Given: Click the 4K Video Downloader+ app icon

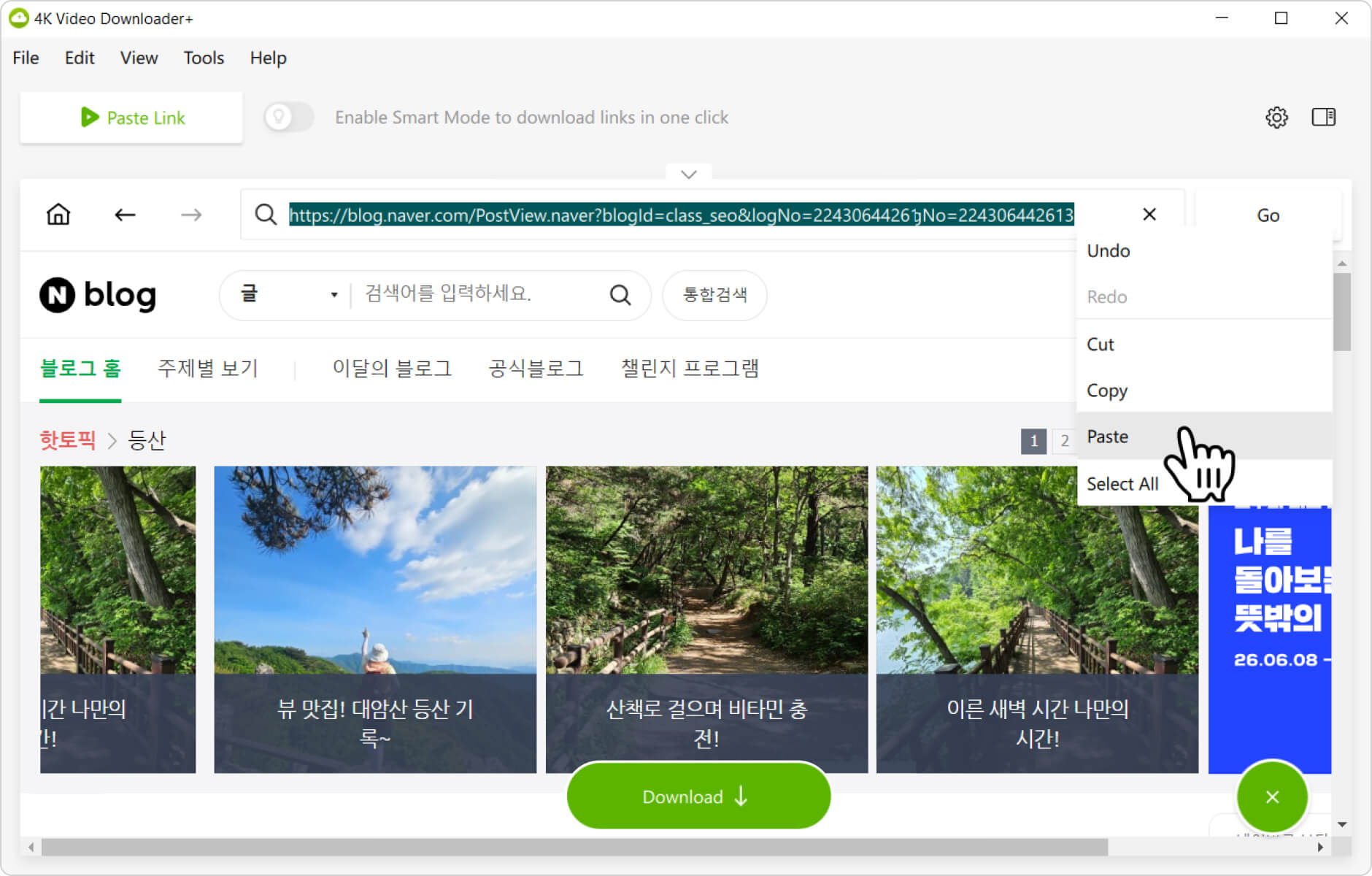Looking at the screenshot, I should click(18, 18).
